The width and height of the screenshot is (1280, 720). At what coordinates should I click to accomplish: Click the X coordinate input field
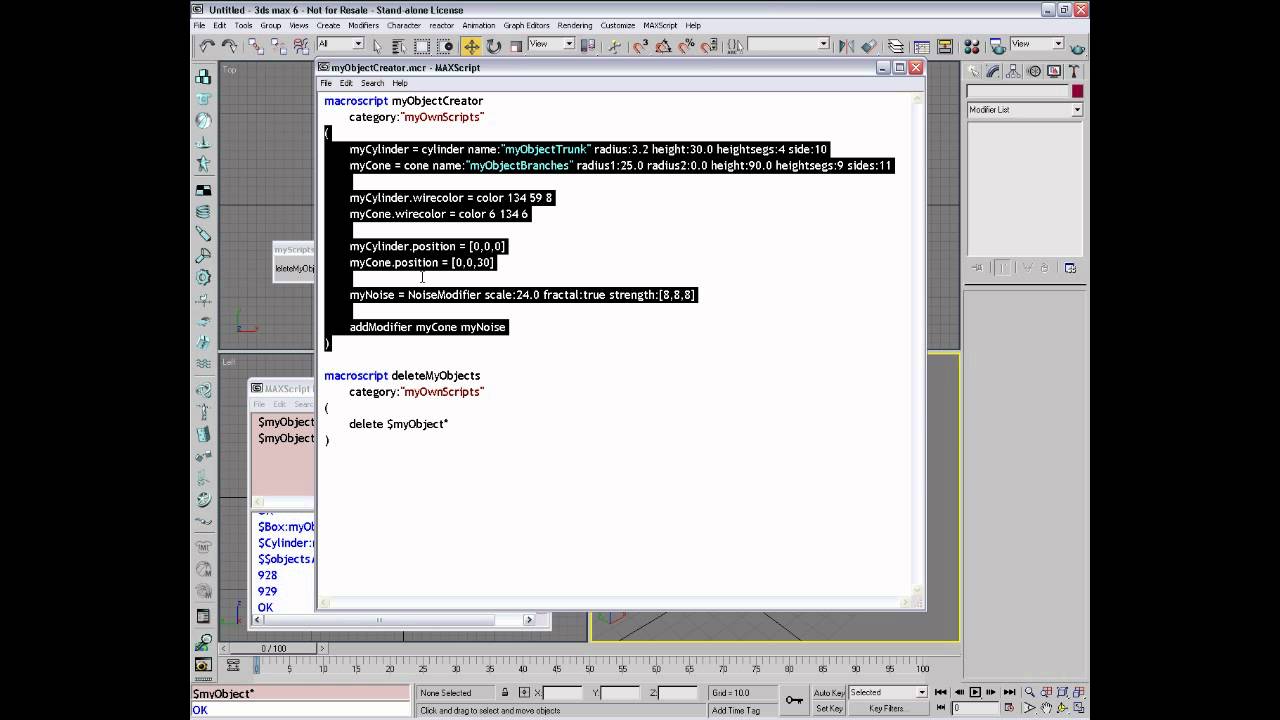click(x=562, y=692)
